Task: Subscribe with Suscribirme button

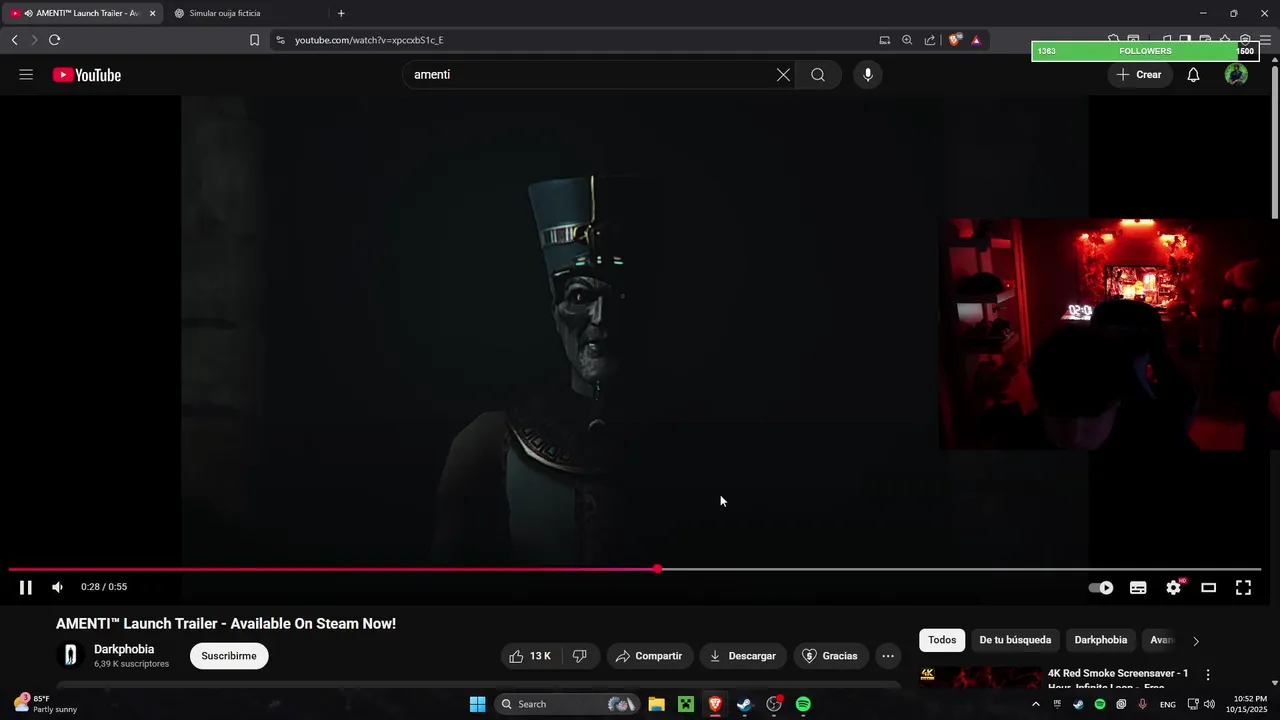Action: pyautogui.click(x=229, y=656)
